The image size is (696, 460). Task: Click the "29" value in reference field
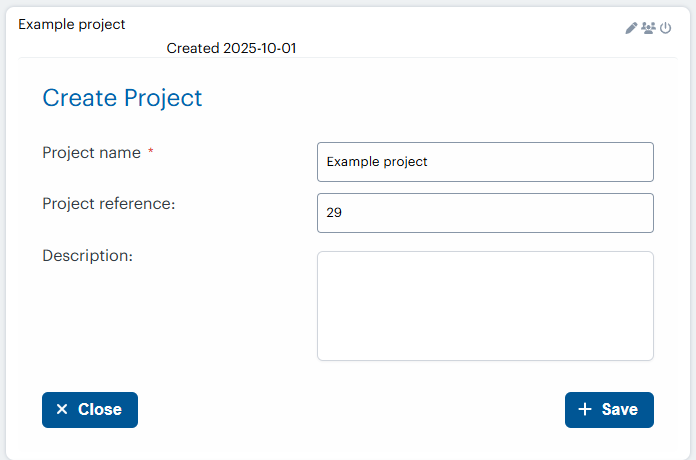click(334, 213)
